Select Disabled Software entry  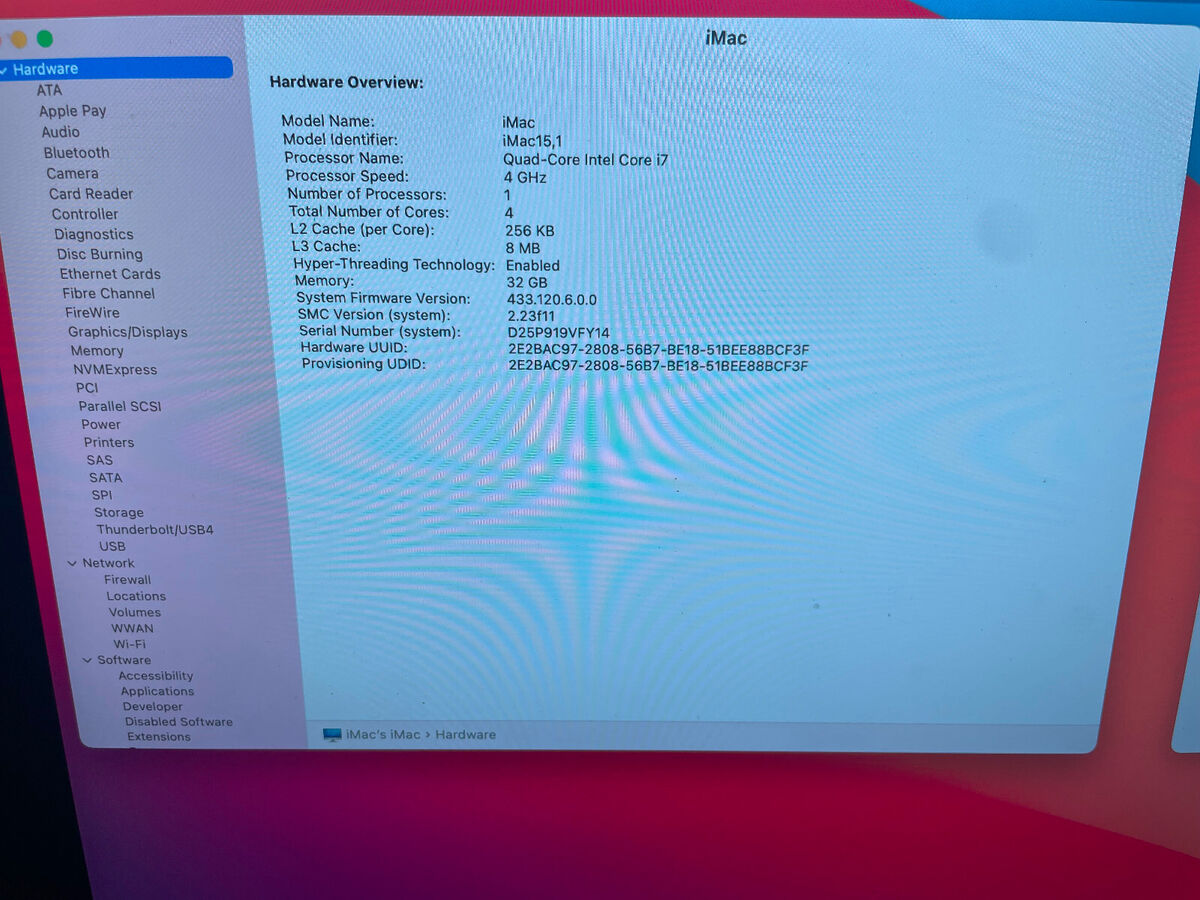179,722
